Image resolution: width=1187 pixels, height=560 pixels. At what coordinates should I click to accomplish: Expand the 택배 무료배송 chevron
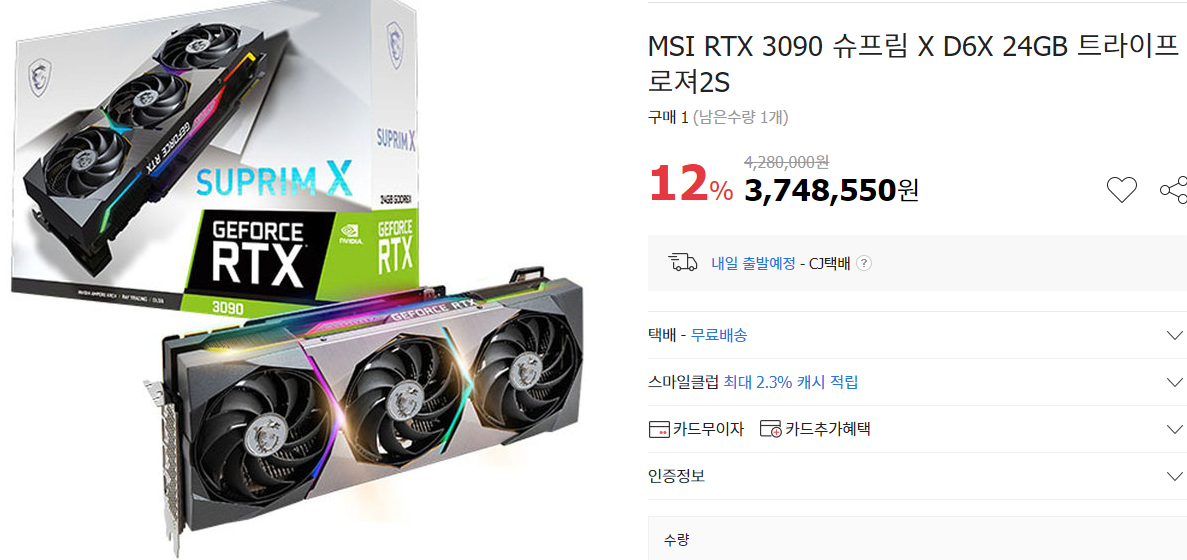pos(1174,335)
